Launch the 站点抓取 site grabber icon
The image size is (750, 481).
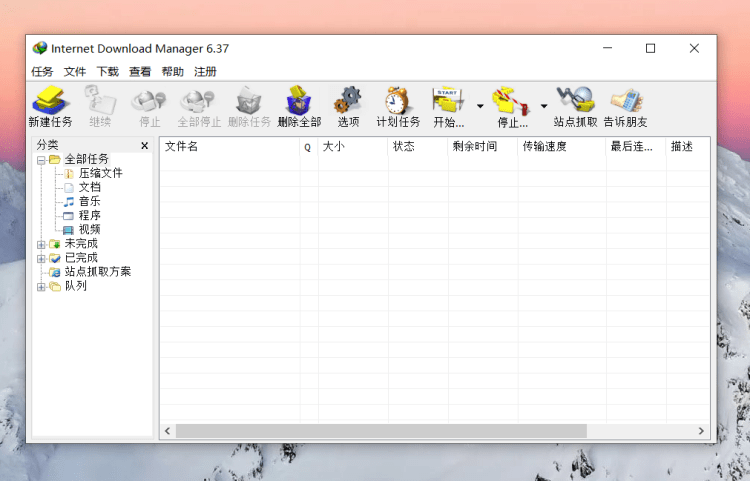575,100
